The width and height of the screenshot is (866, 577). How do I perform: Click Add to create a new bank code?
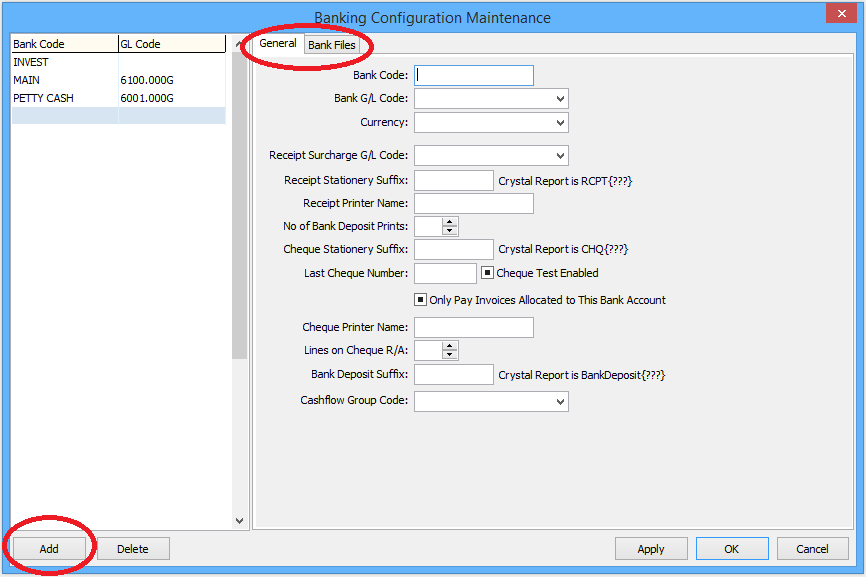[x=48, y=548]
